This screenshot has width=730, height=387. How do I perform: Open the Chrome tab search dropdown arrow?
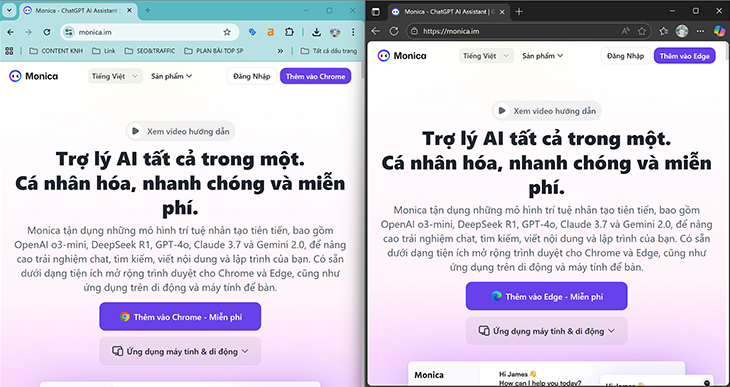(9, 10)
